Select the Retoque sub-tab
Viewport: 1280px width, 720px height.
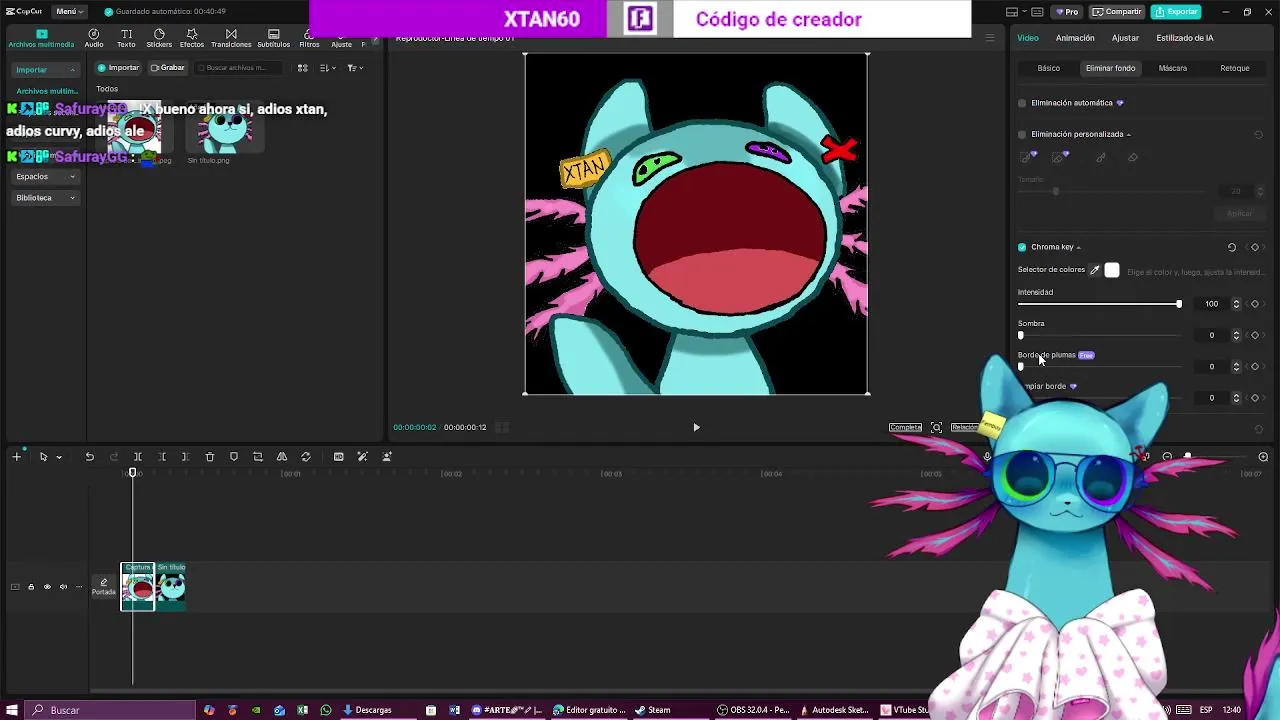pyautogui.click(x=1235, y=68)
